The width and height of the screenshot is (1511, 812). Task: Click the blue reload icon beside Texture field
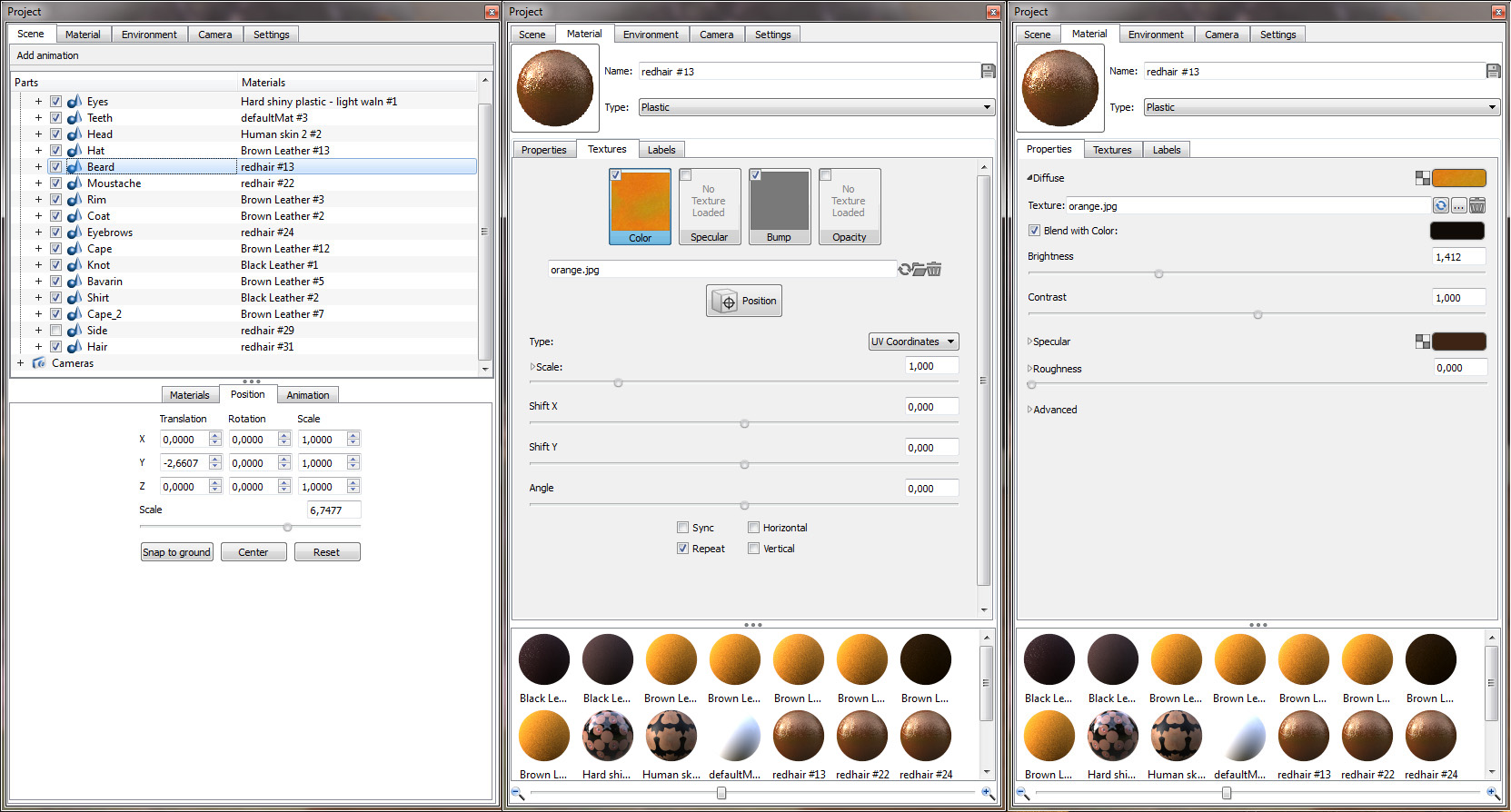pos(1441,206)
